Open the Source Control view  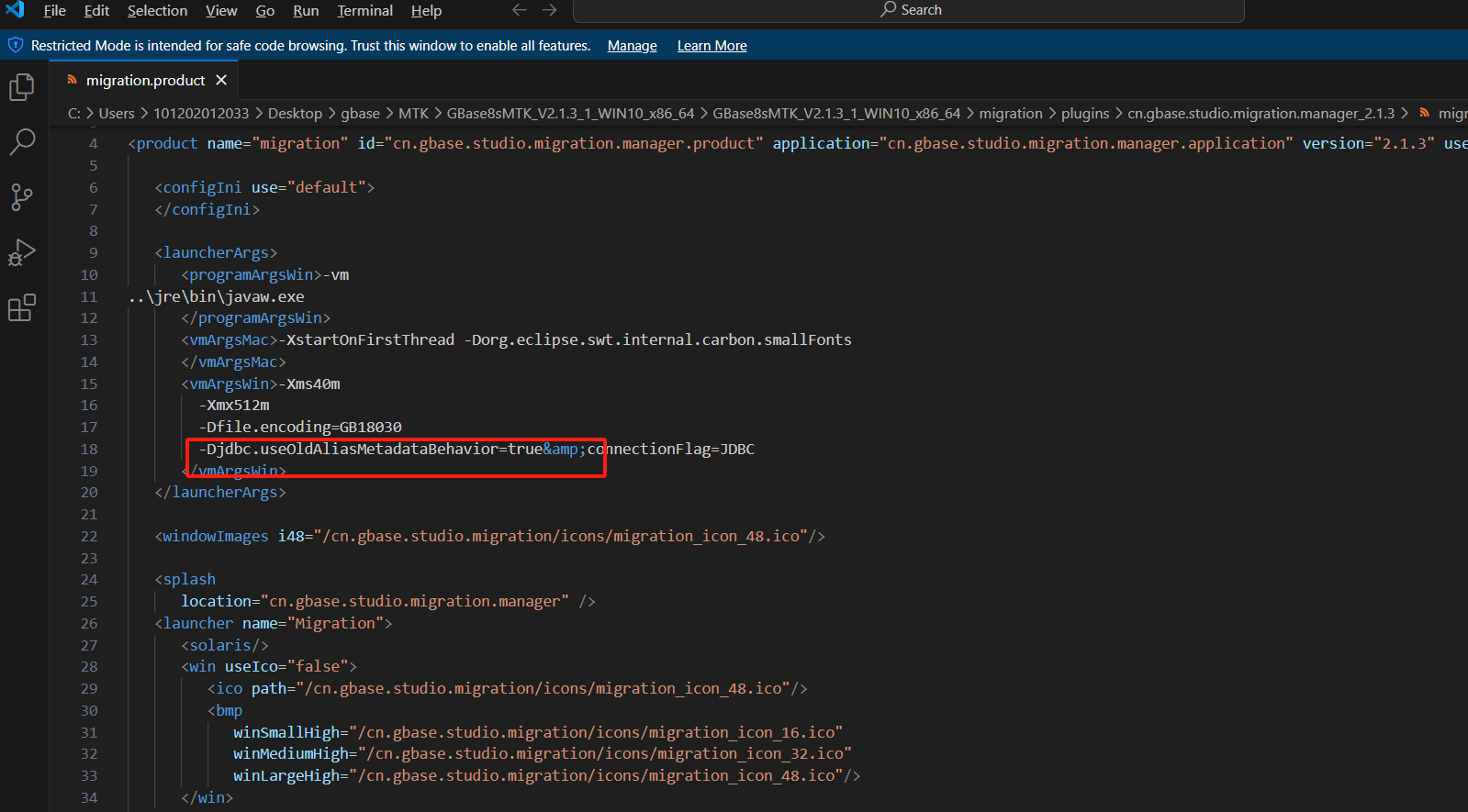pos(22,196)
